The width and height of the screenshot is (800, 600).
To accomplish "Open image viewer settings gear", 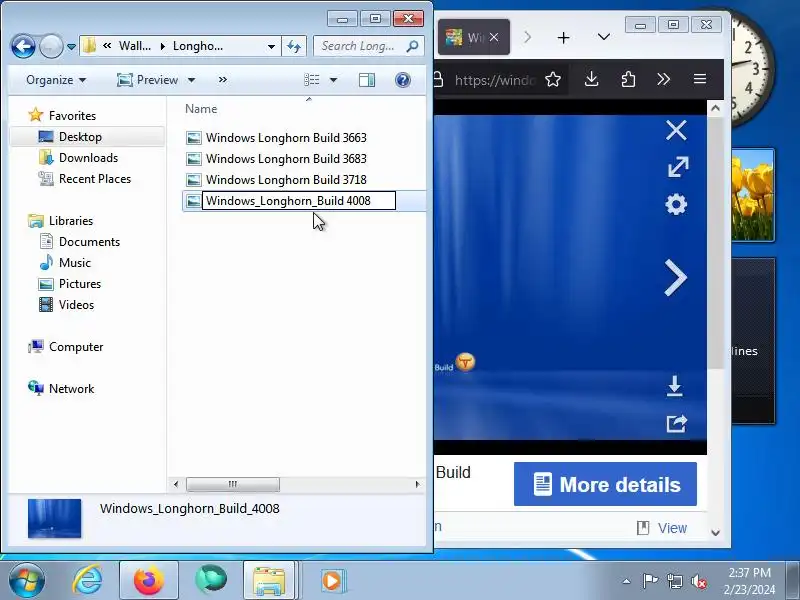I will click(x=676, y=205).
